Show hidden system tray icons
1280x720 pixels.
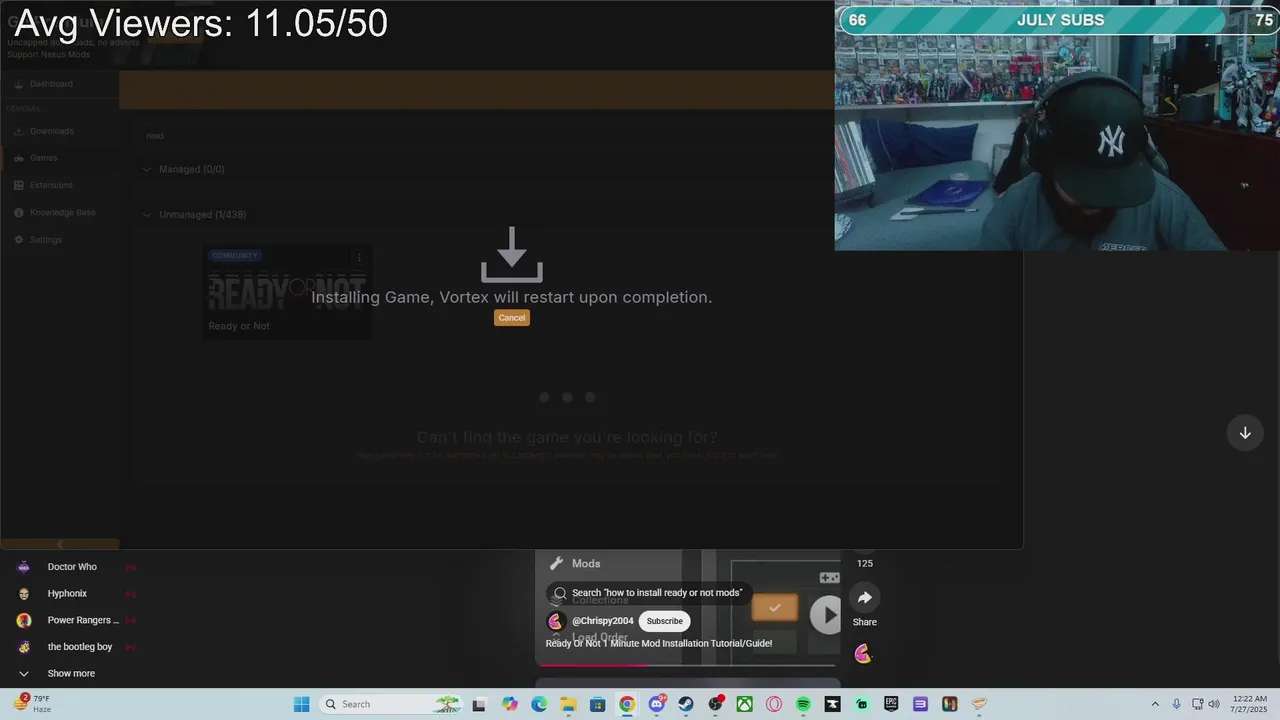[x=1155, y=704]
